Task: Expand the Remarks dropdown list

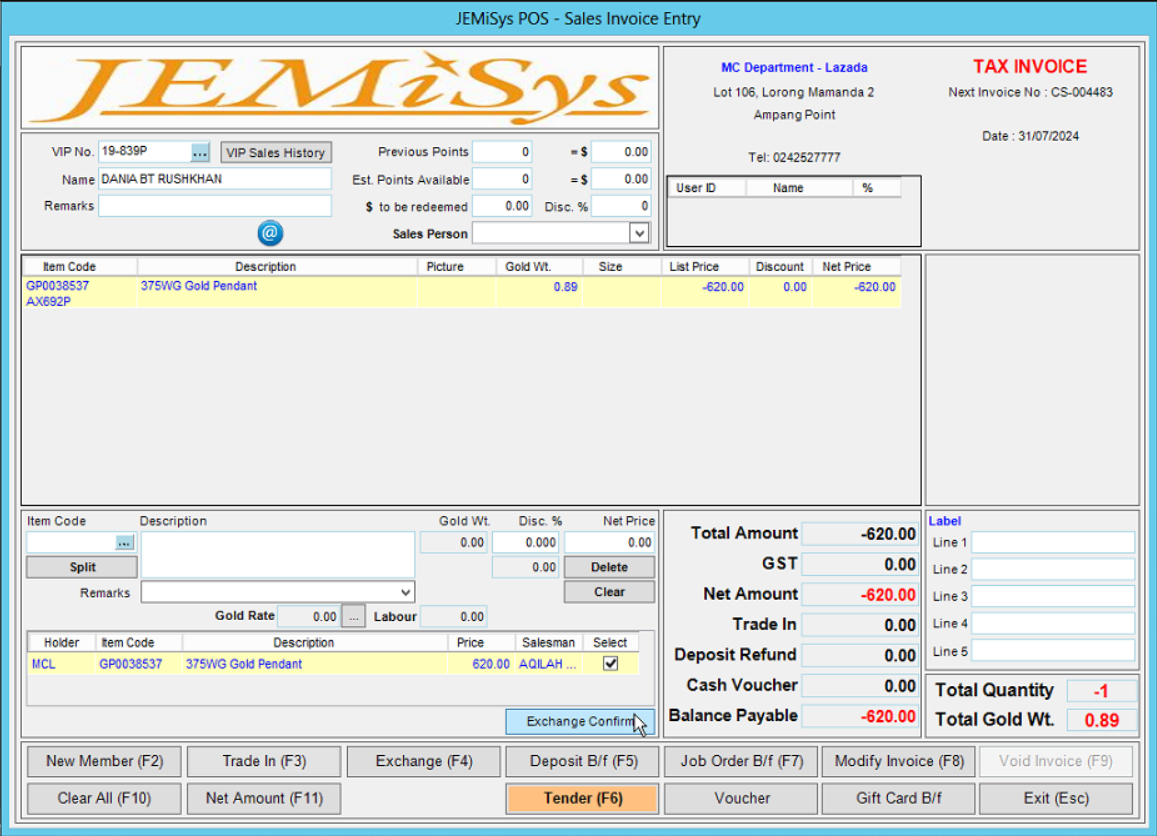Action: (407, 590)
